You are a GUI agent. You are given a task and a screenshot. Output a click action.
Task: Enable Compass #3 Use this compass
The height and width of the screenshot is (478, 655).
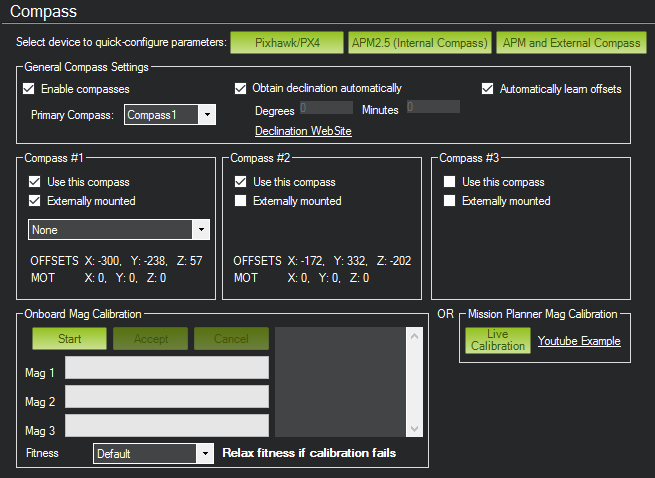pyautogui.click(x=449, y=182)
